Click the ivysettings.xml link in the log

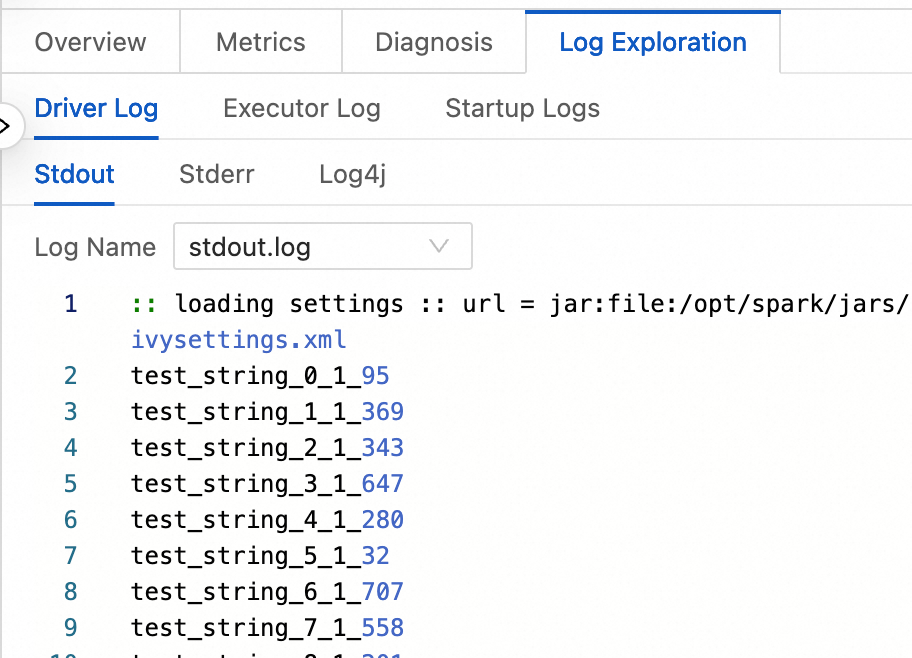239,339
